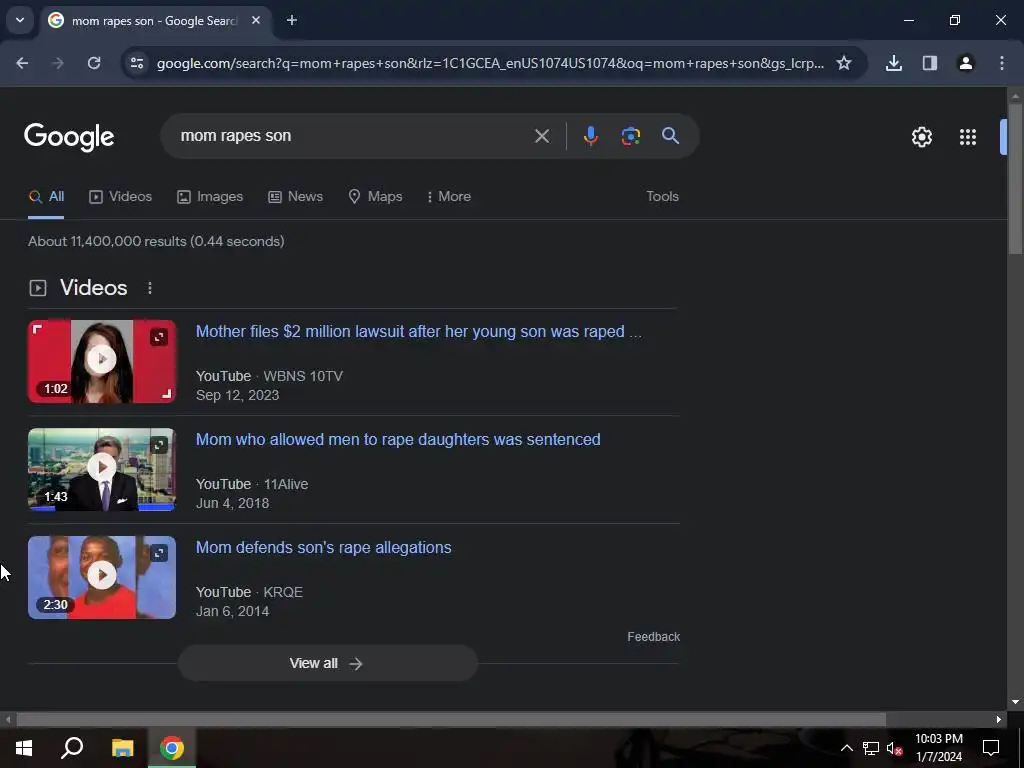The height and width of the screenshot is (768, 1024).
Task: Play the 1:43 video thumbnail
Action: [102, 469]
